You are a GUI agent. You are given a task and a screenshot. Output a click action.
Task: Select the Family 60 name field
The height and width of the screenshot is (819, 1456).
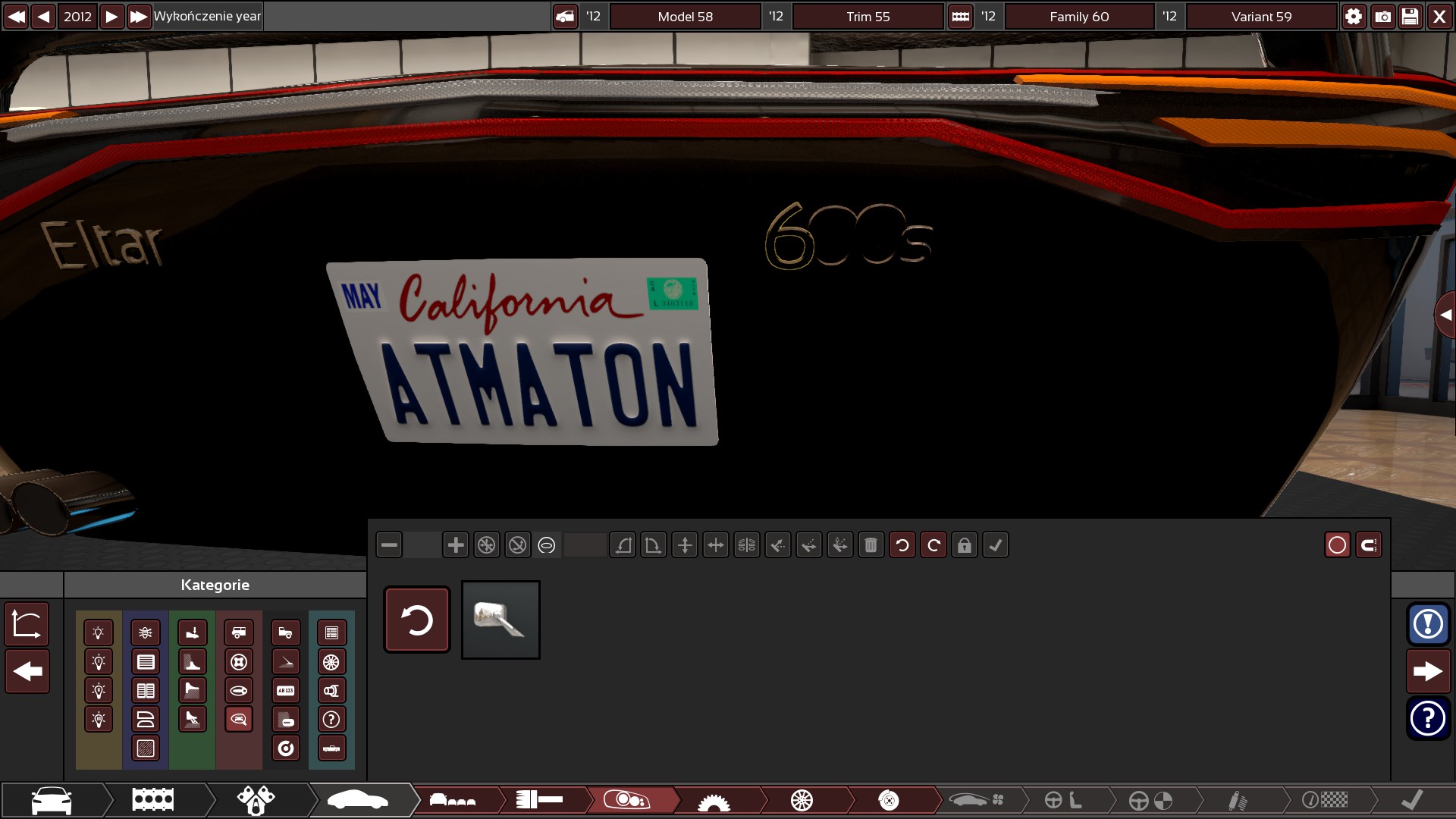1079,17
